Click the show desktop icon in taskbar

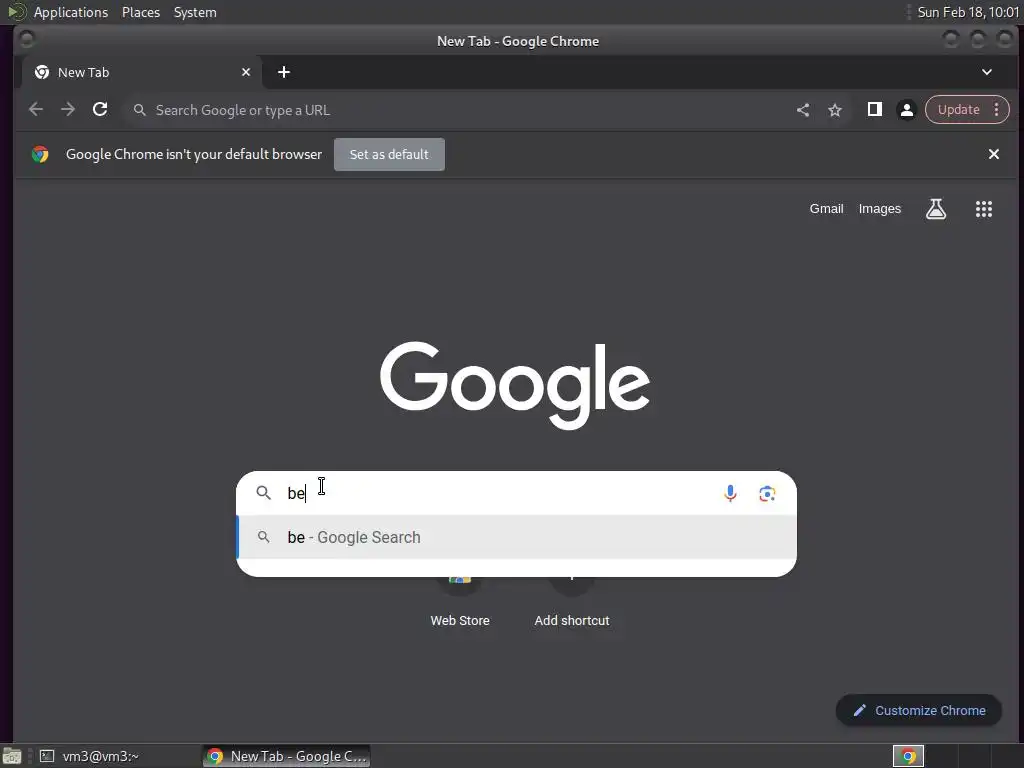pyautogui.click(x=12, y=756)
